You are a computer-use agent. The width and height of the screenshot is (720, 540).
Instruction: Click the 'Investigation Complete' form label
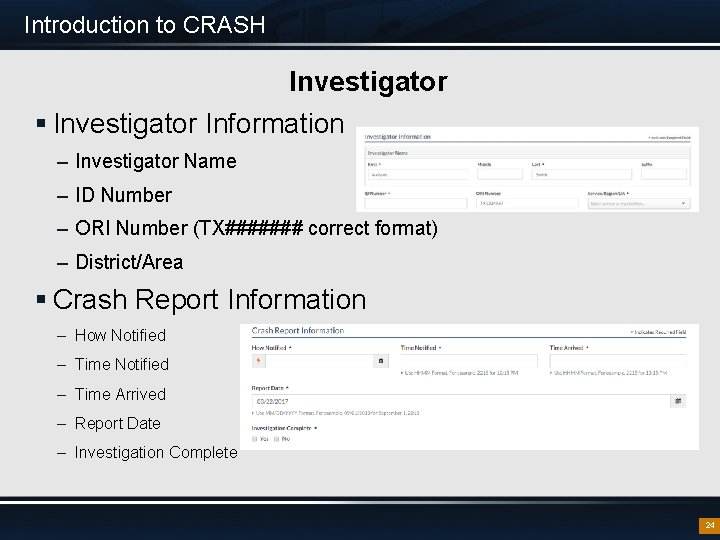pyautogui.click(x=281, y=428)
